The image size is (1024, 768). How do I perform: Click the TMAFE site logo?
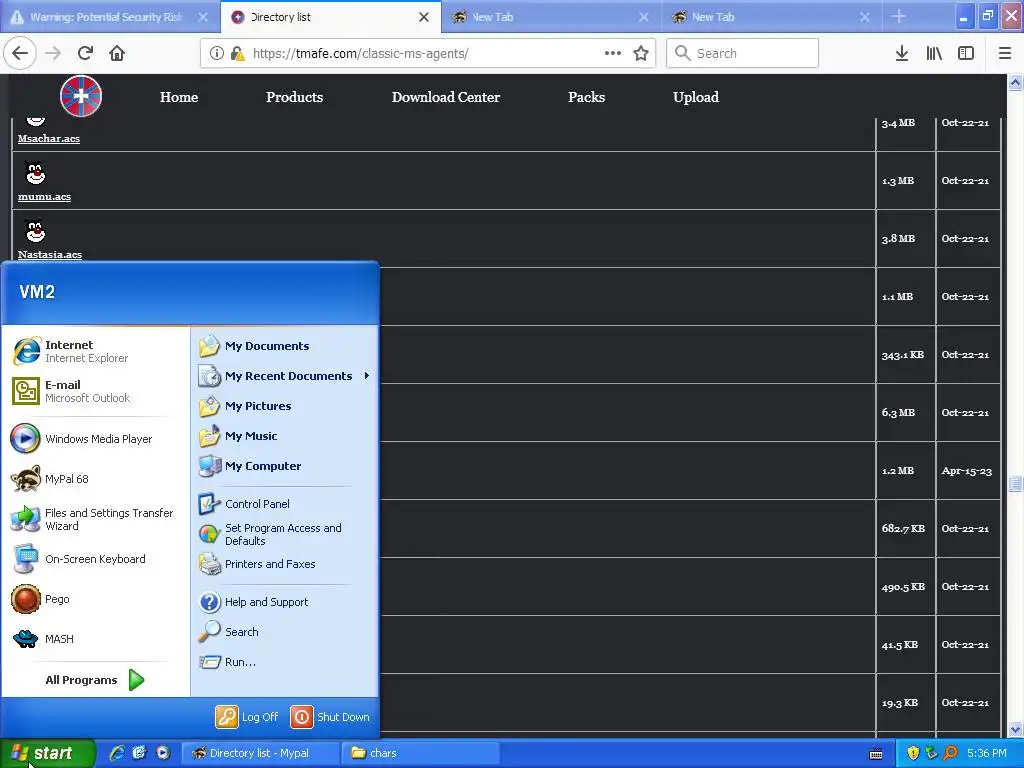(81, 97)
